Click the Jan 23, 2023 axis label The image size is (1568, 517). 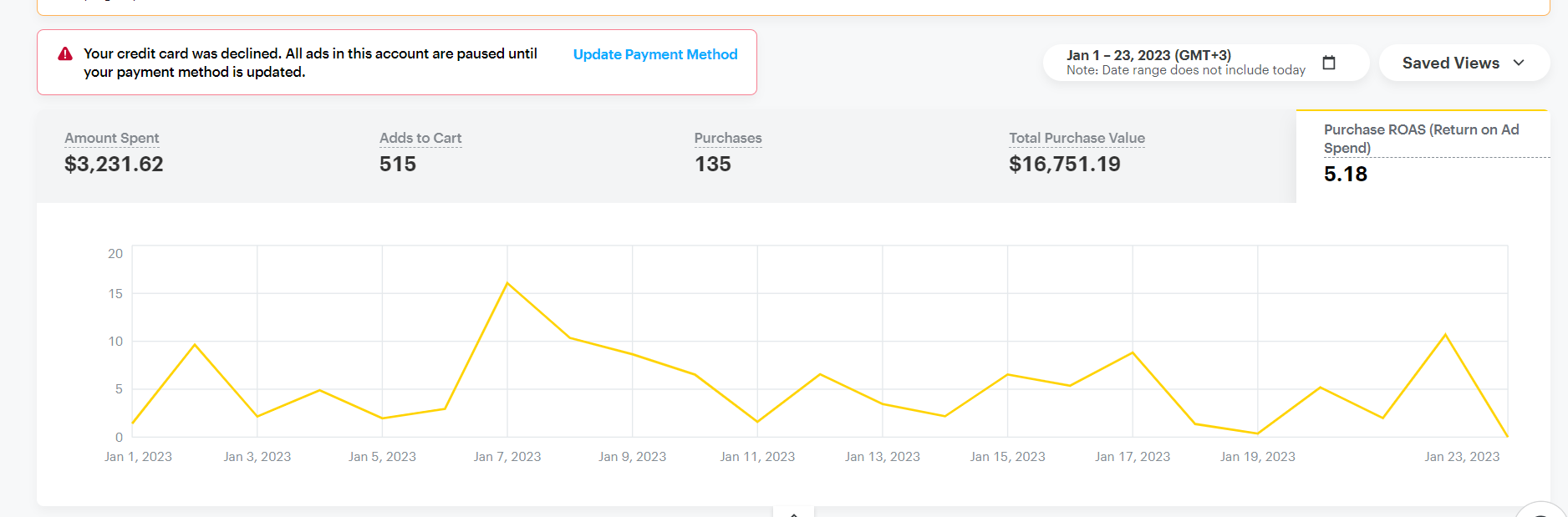tap(1461, 457)
